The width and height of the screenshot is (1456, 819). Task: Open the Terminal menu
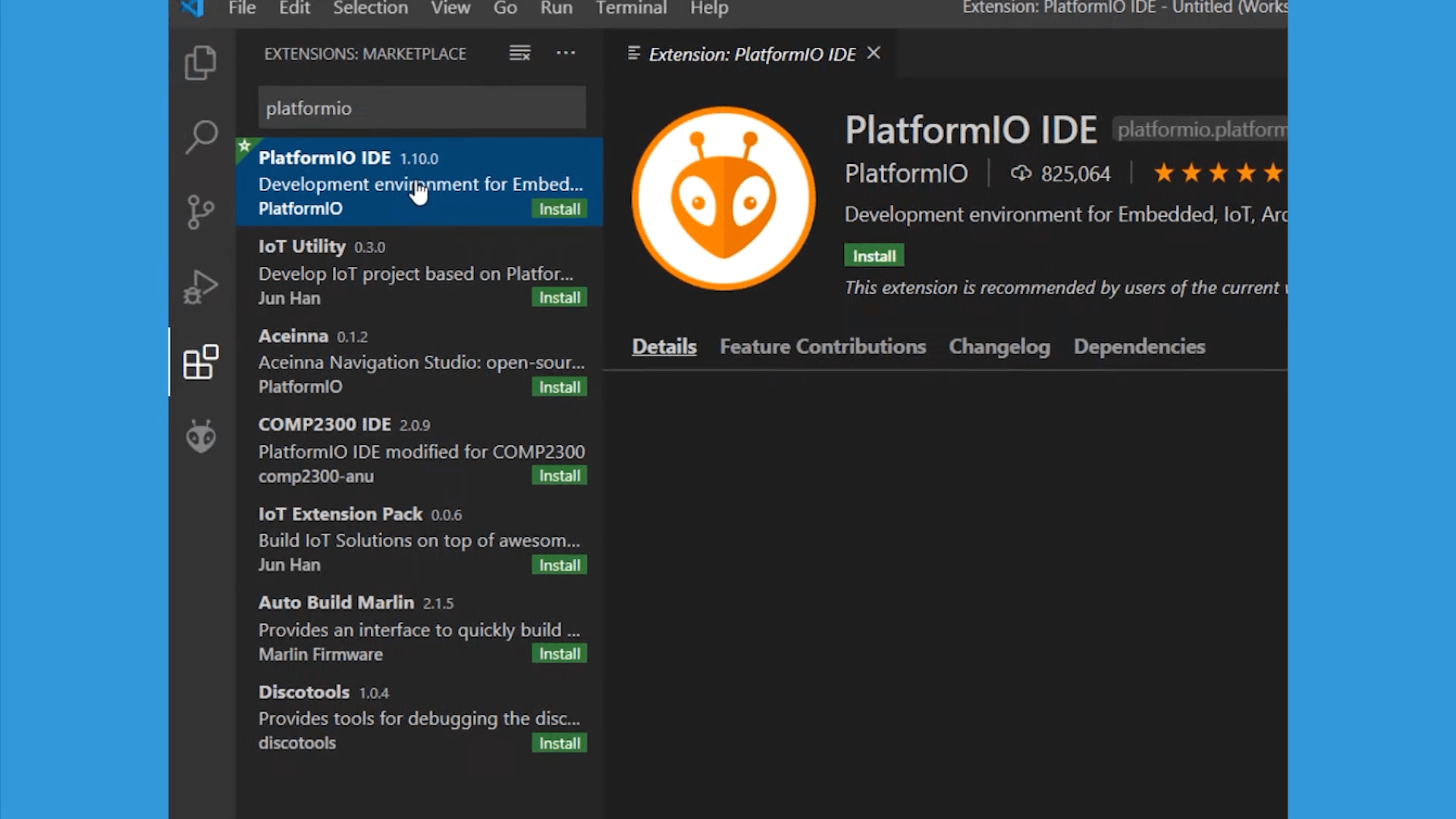pos(631,8)
